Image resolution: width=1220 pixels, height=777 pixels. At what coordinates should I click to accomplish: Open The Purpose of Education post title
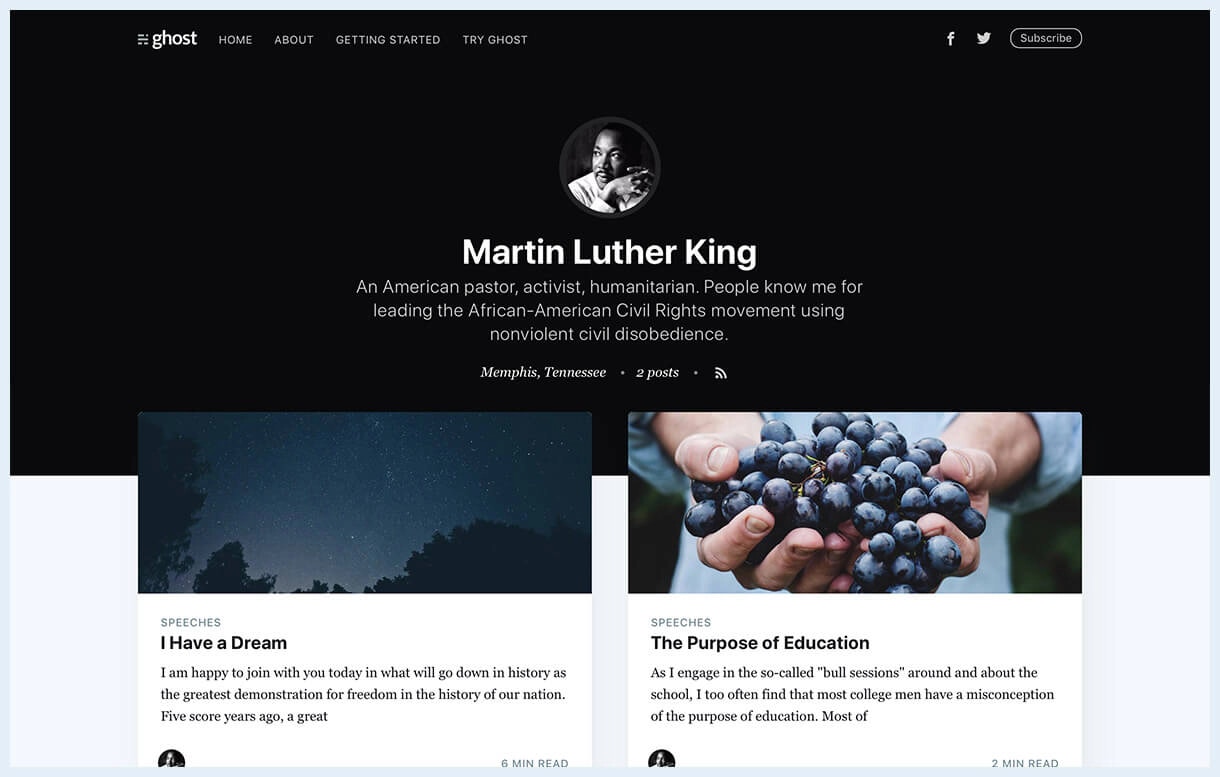click(760, 643)
